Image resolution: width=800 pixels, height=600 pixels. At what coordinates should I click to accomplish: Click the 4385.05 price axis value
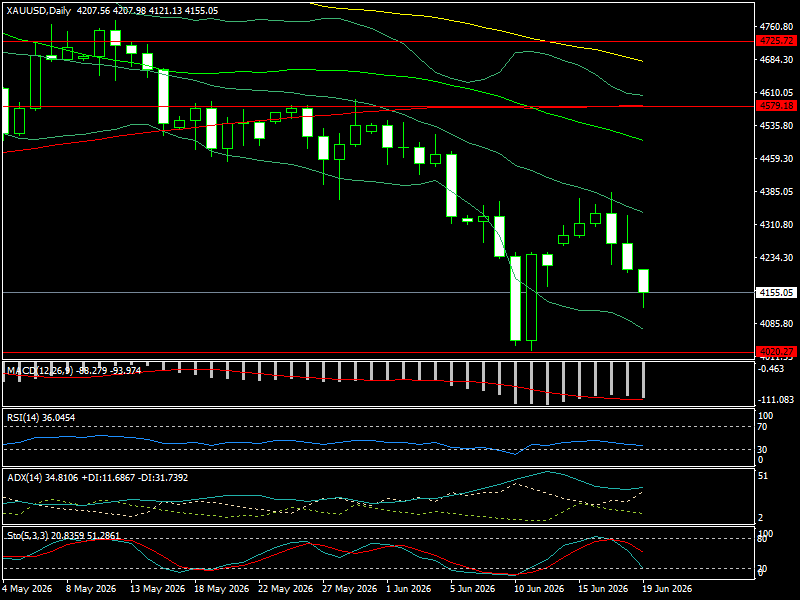(776, 191)
